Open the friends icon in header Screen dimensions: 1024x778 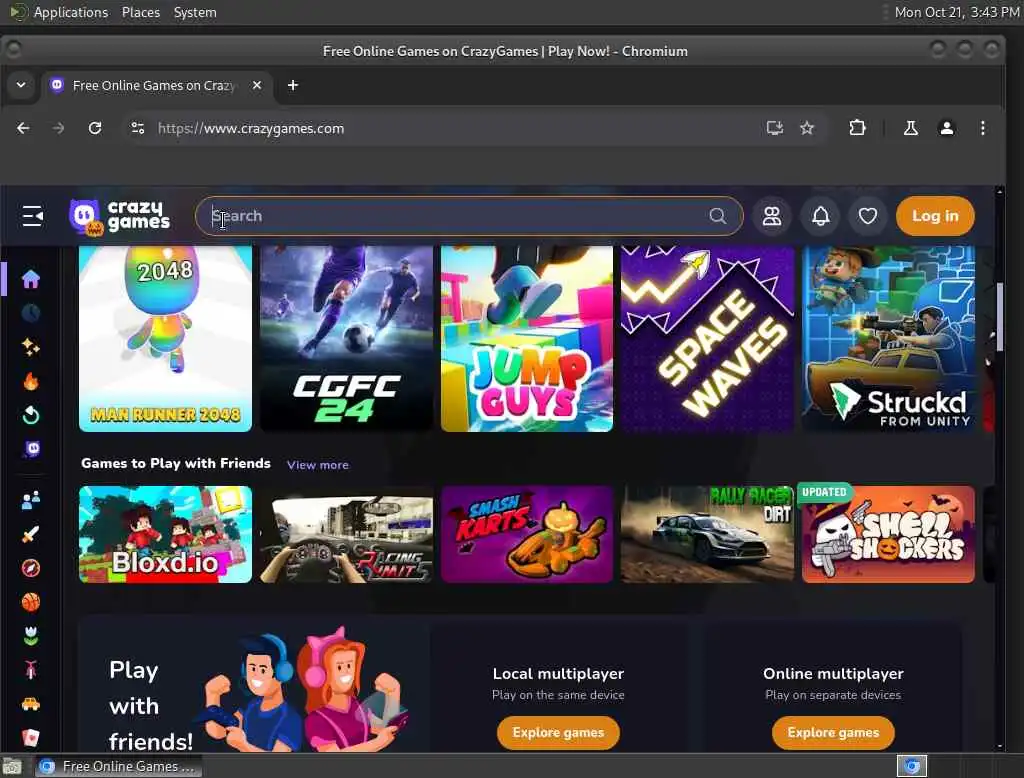pyautogui.click(x=772, y=216)
